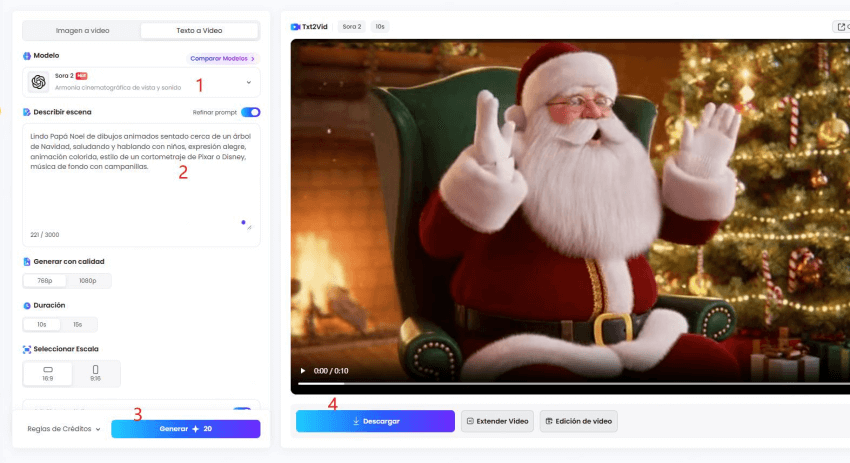Image resolution: width=850 pixels, height=463 pixels.
Task: Click the Extender Video button
Action: pyautogui.click(x=497, y=421)
